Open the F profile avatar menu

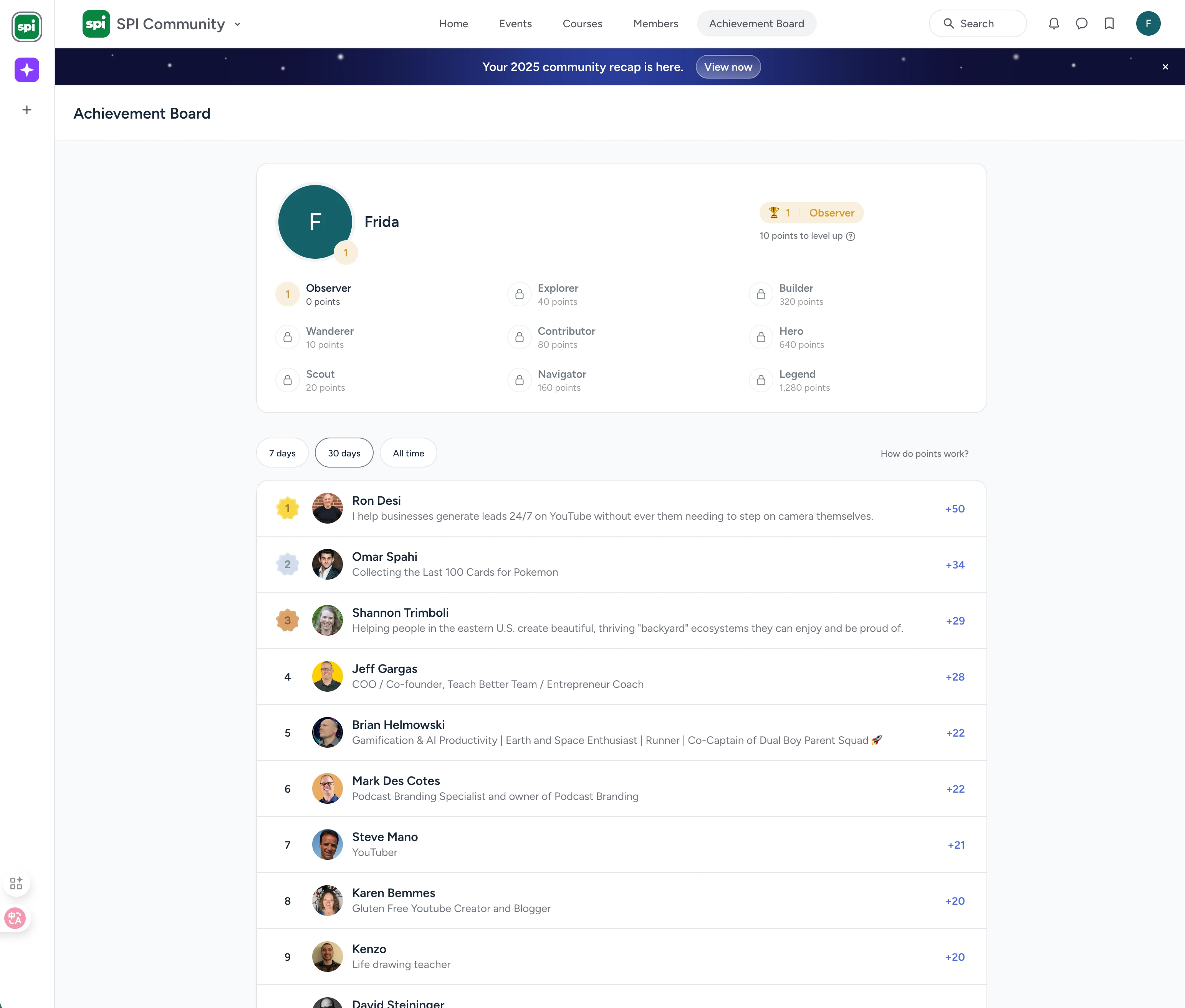click(x=1148, y=23)
